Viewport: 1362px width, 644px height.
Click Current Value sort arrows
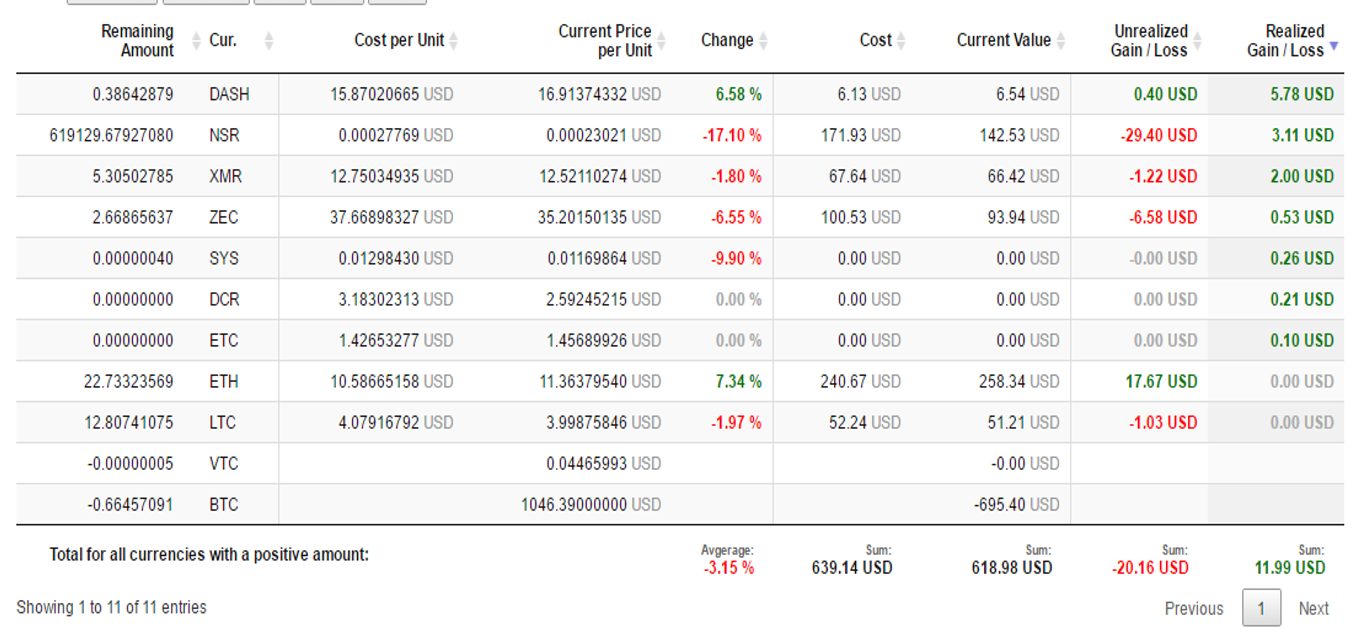click(x=1060, y=41)
